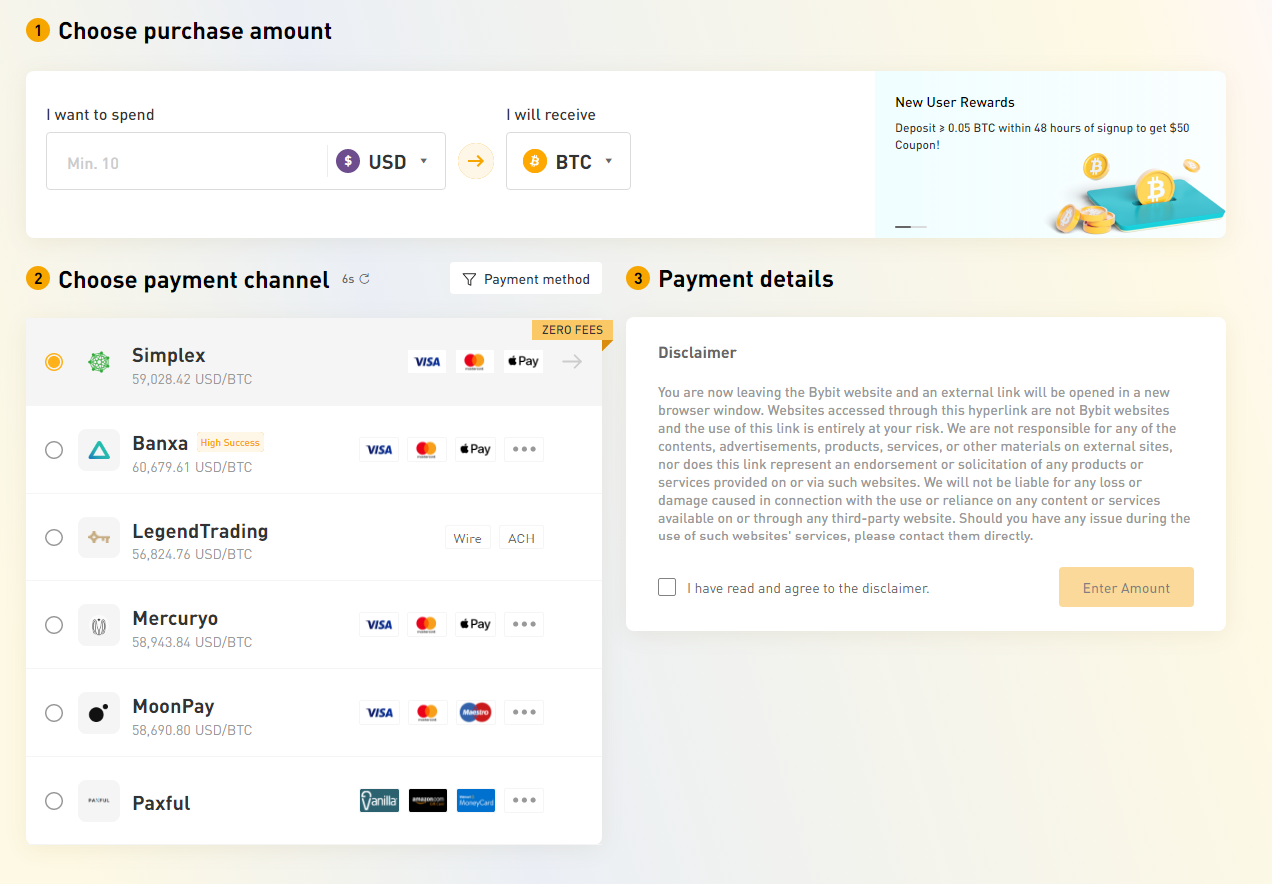Viewport: 1272px width, 884px height.
Task: Click the LegendTrading rate 56,824.76 USD/BTC
Action: [192, 554]
